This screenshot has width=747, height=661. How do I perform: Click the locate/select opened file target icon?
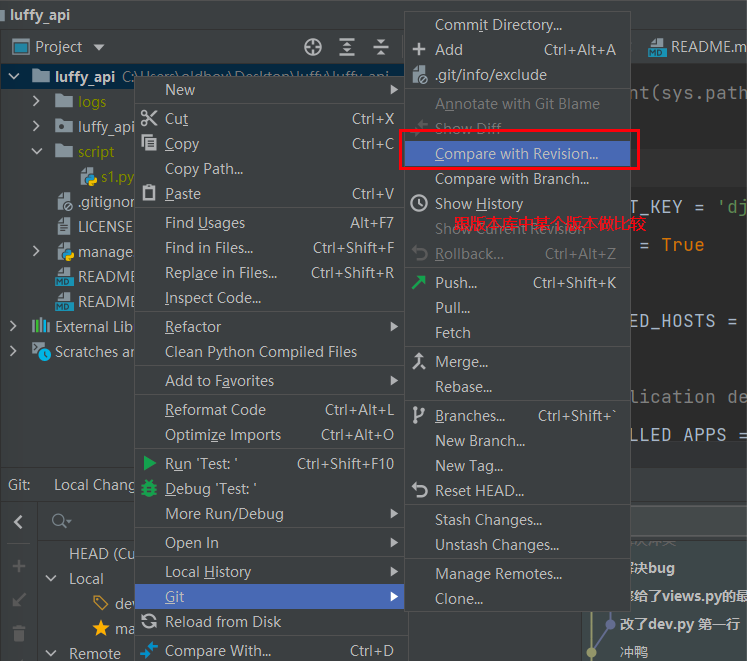click(x=313, y=47)
